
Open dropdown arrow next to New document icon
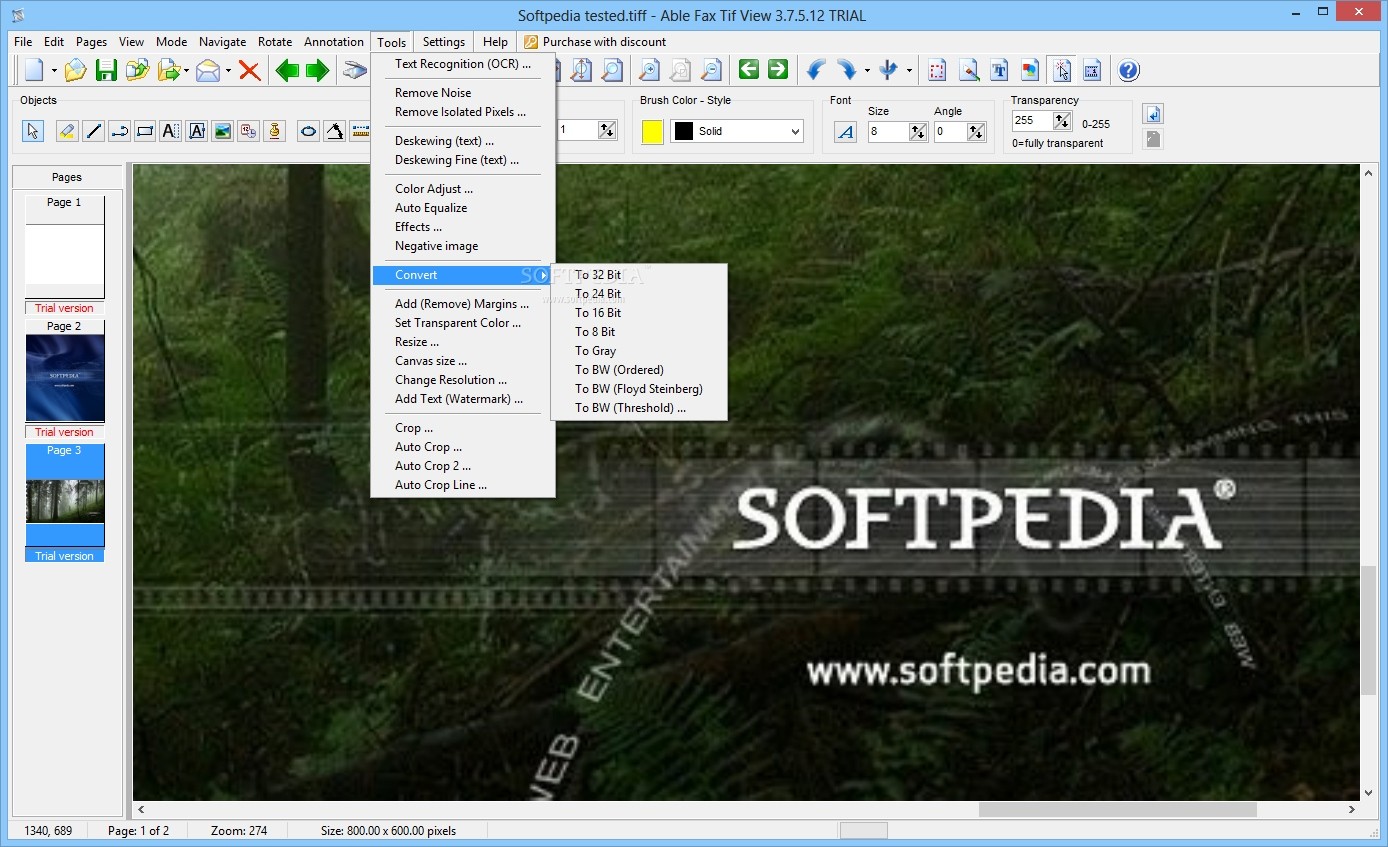pos(54,71)
